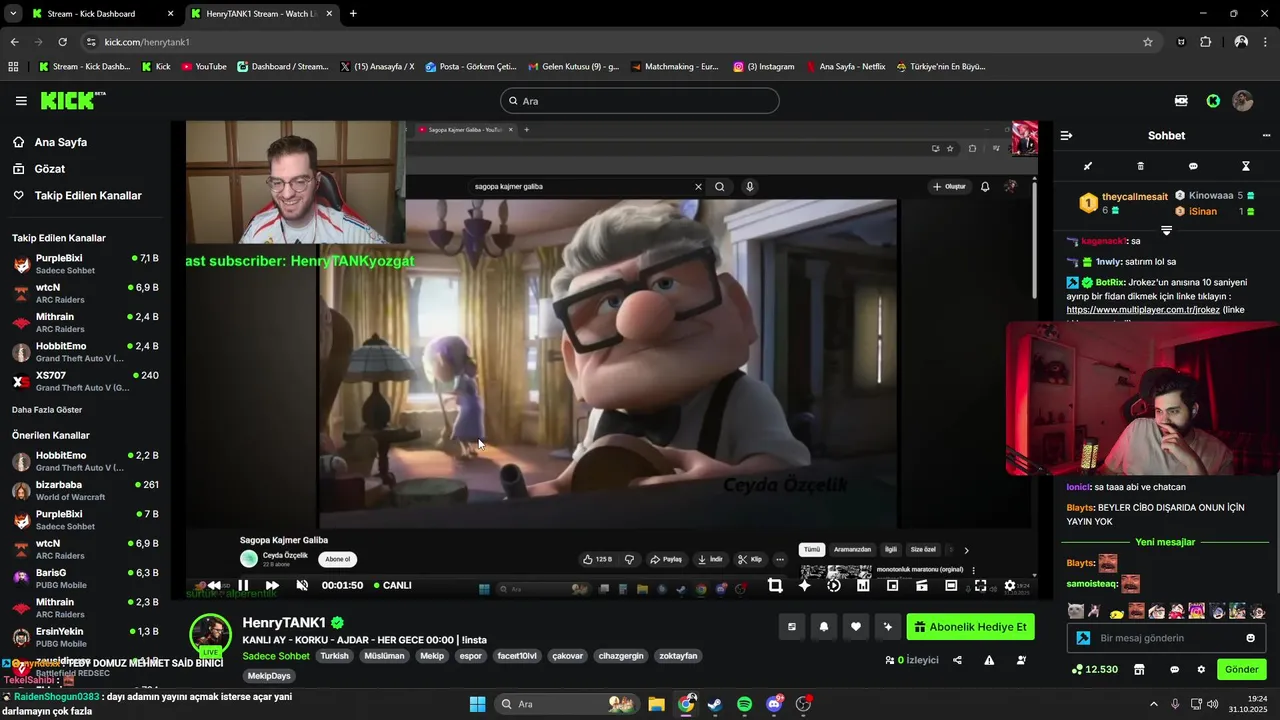Image resolution: width=1280 pixels, height=720 pixels.
Task: Click the hourglass slow mode icon
Action: point(1246,166)
